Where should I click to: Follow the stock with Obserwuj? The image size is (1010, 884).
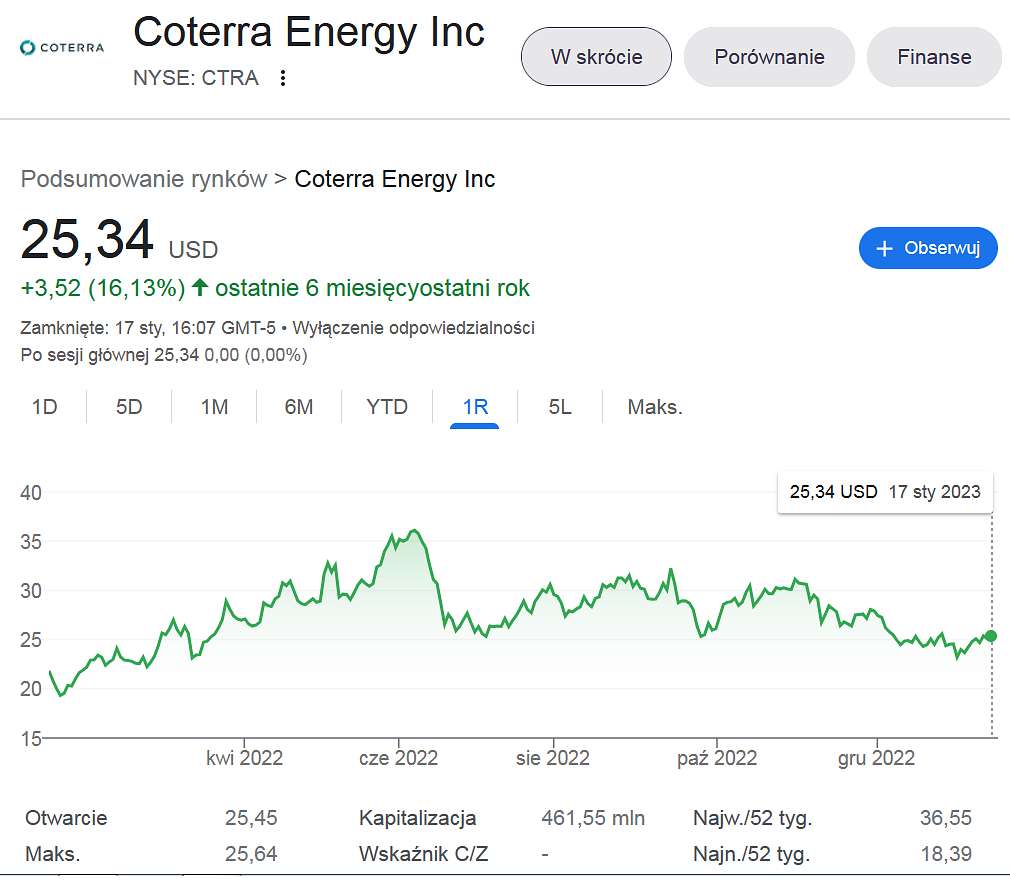pyautogui.click(x=928, y=248)
